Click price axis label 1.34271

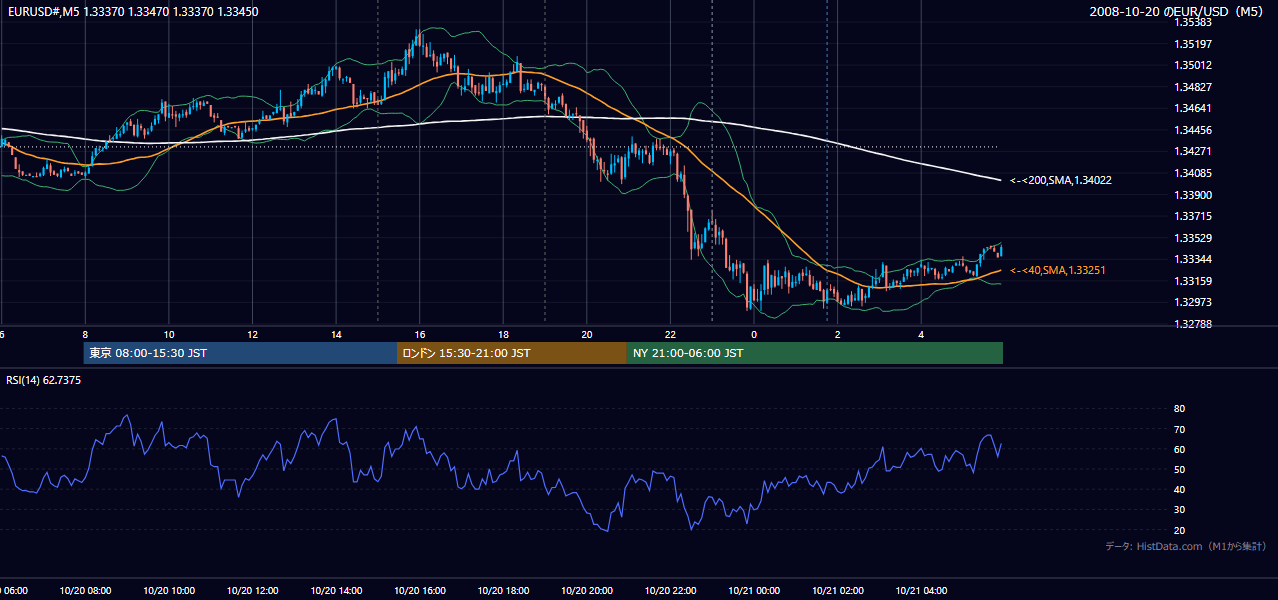[1193, 152]
